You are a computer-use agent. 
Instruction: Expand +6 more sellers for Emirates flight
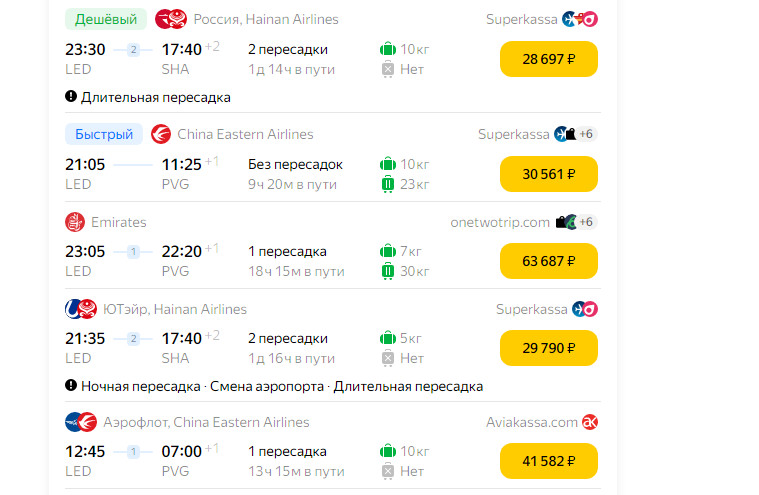[586, 222]
